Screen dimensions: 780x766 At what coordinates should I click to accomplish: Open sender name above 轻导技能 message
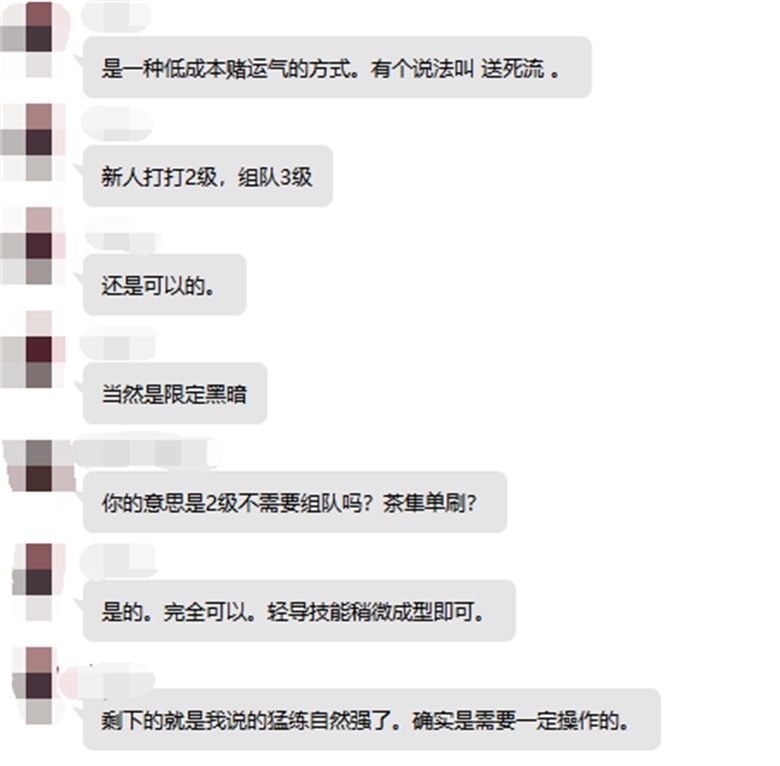pos(118,561)
